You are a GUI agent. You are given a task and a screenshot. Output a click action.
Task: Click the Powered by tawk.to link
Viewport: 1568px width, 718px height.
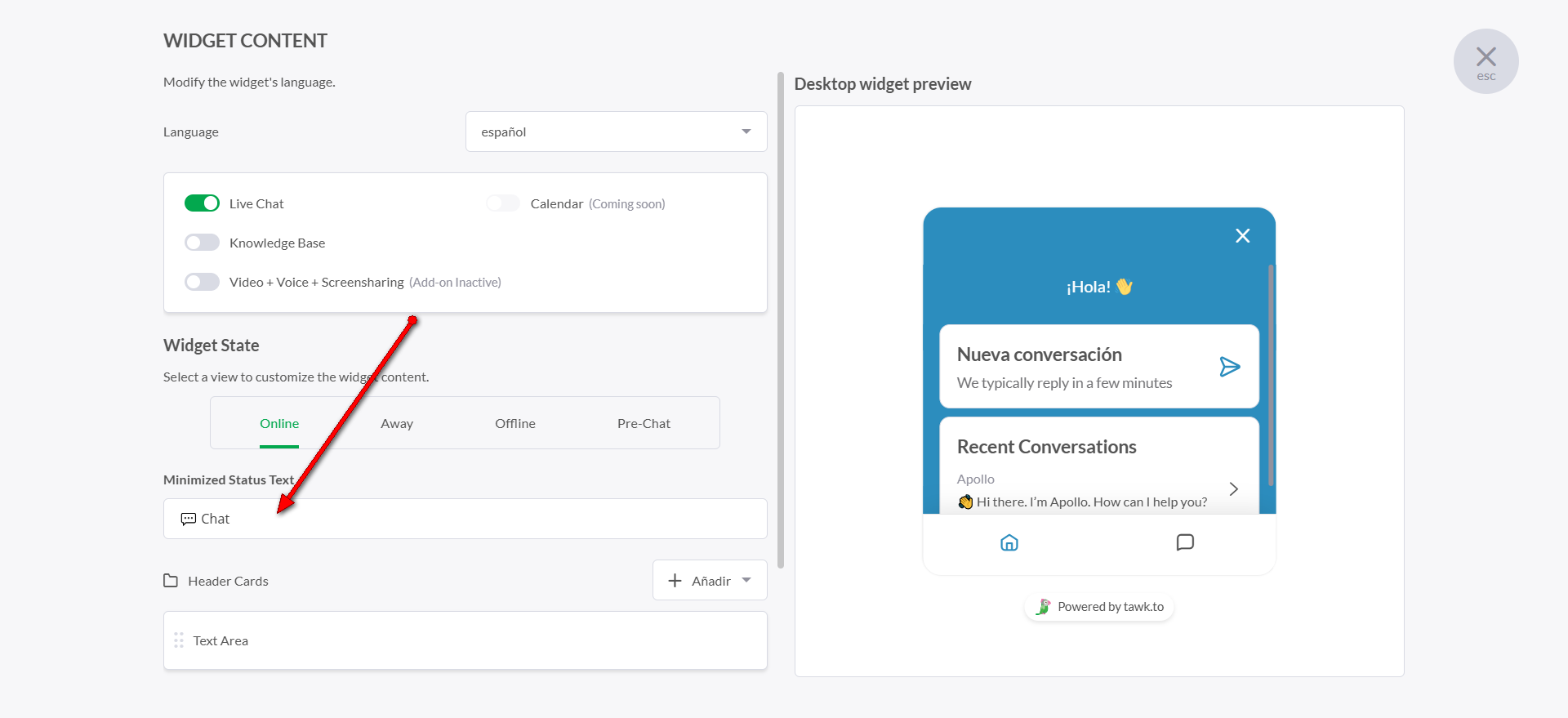[x=1110, y=607]
